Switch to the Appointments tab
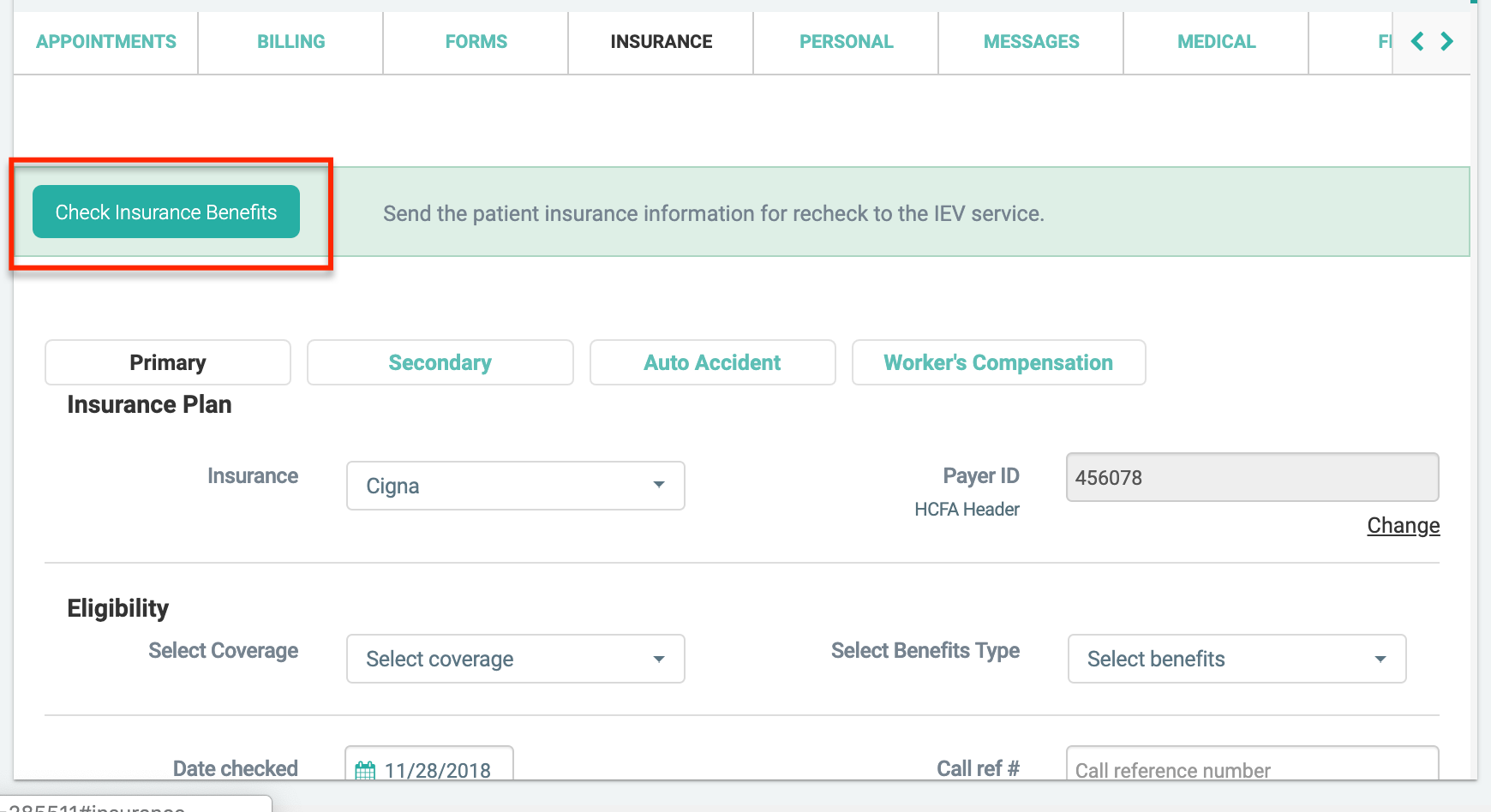 [x=106, y=42]
